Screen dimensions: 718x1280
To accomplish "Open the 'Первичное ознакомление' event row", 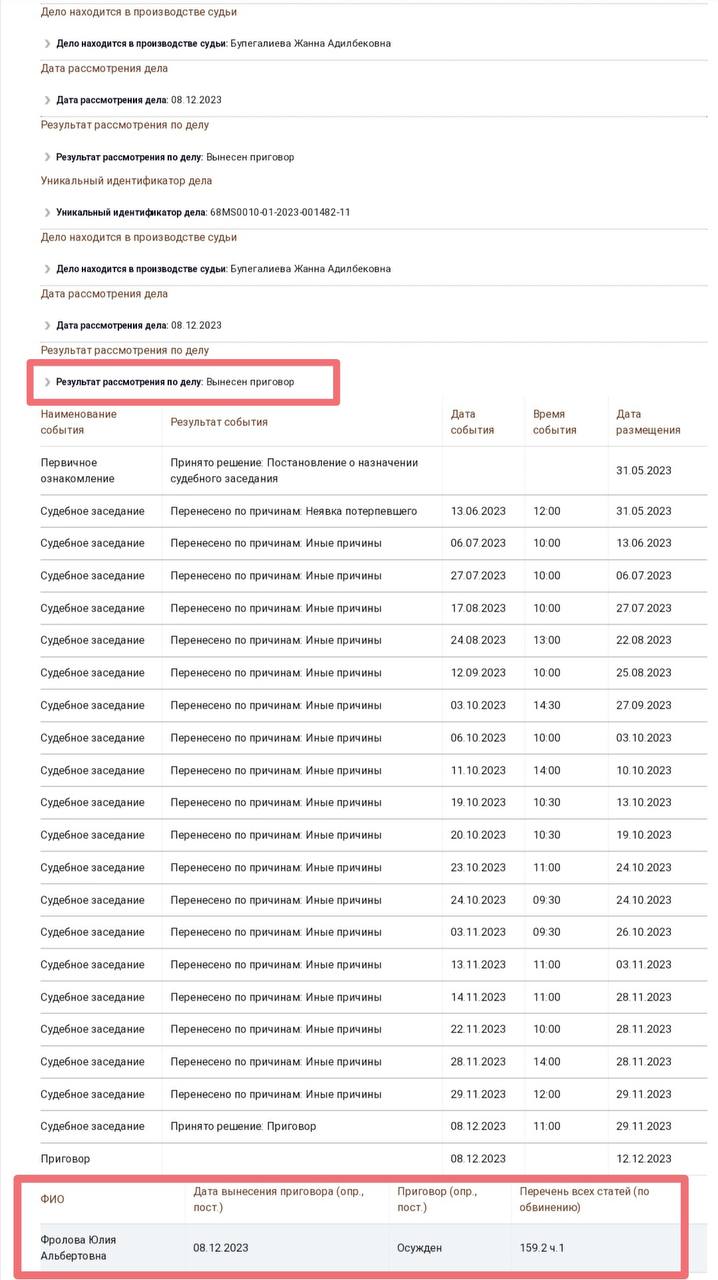I will point(82,470).
